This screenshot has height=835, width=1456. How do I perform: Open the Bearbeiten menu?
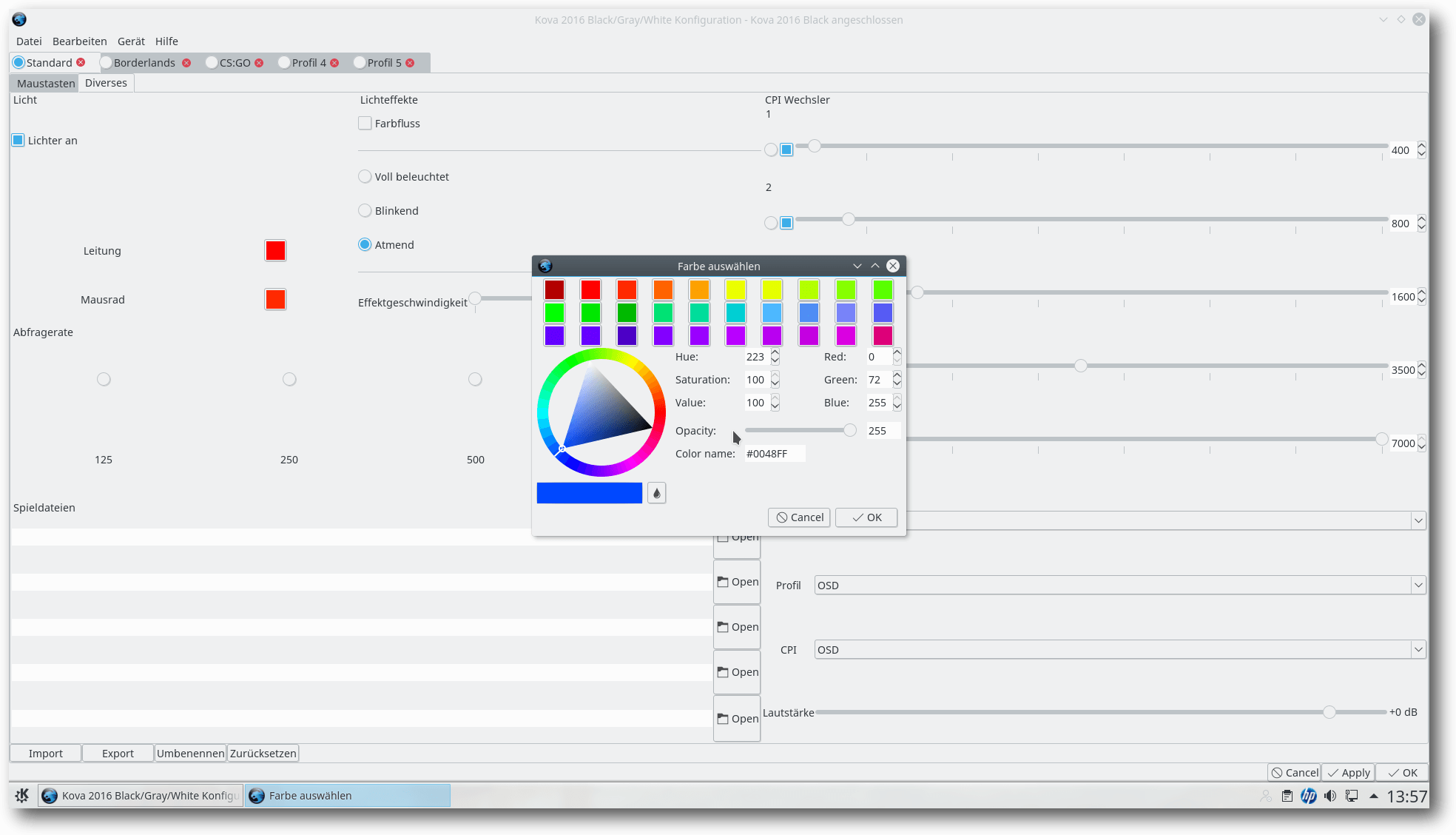point(79,41)
